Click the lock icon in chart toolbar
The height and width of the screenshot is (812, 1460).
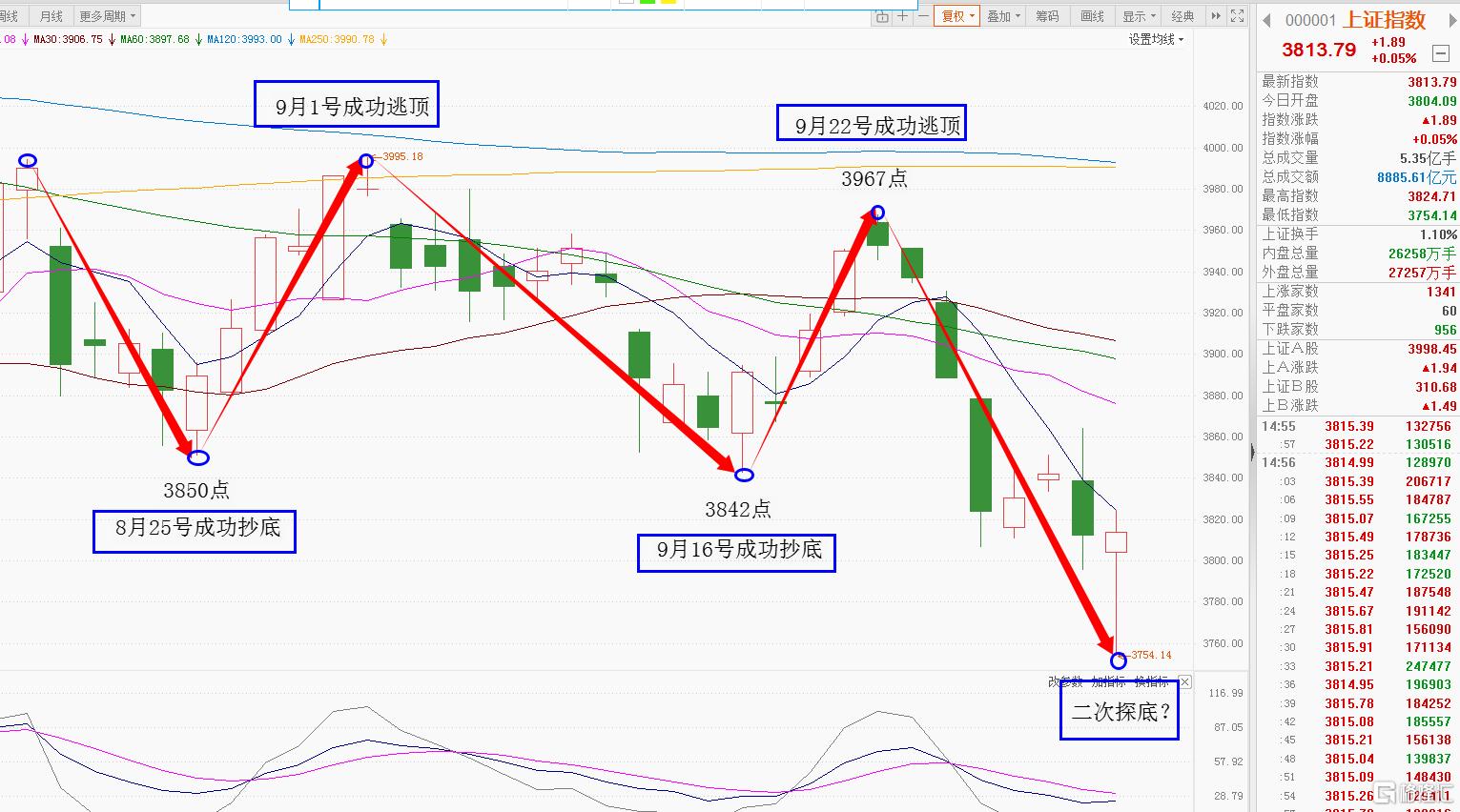point(882,16)
